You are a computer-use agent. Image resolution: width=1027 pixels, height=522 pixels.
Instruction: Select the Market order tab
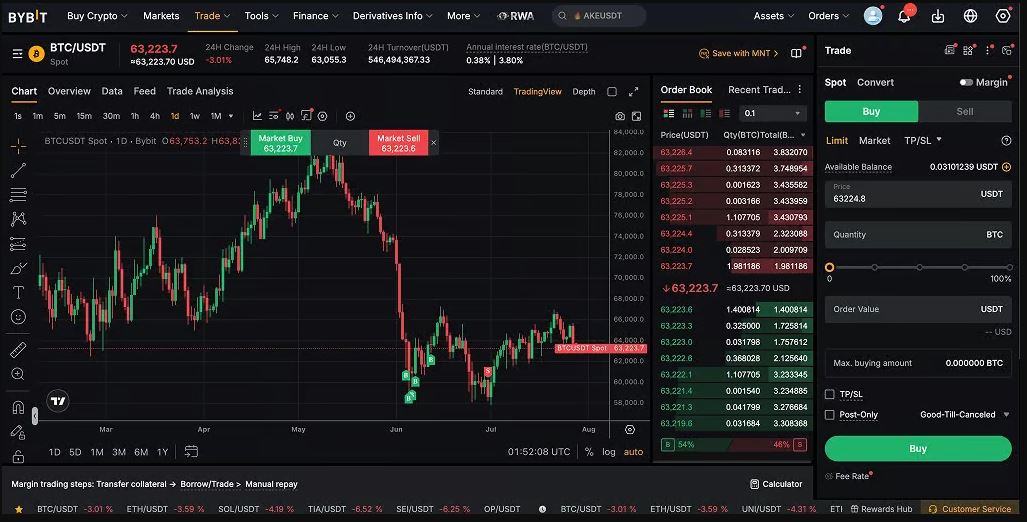tap(874, 141)
